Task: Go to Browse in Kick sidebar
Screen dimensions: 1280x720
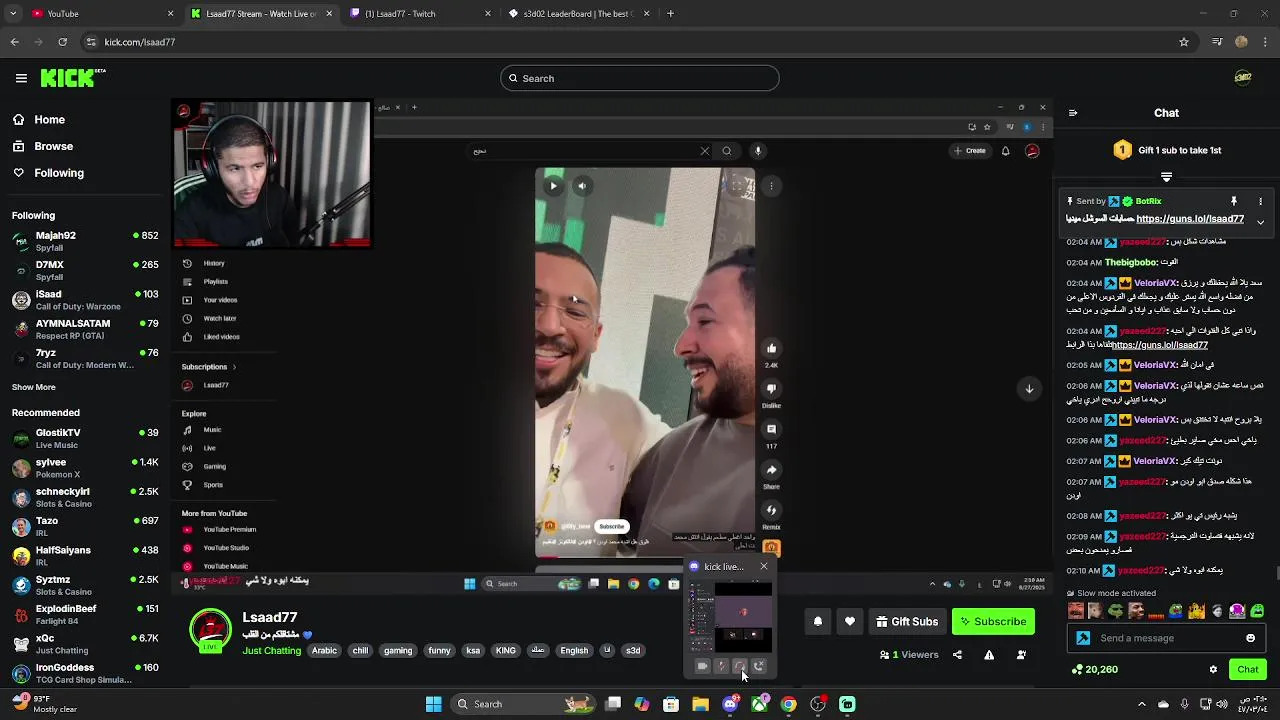Action: pos(53,146)
